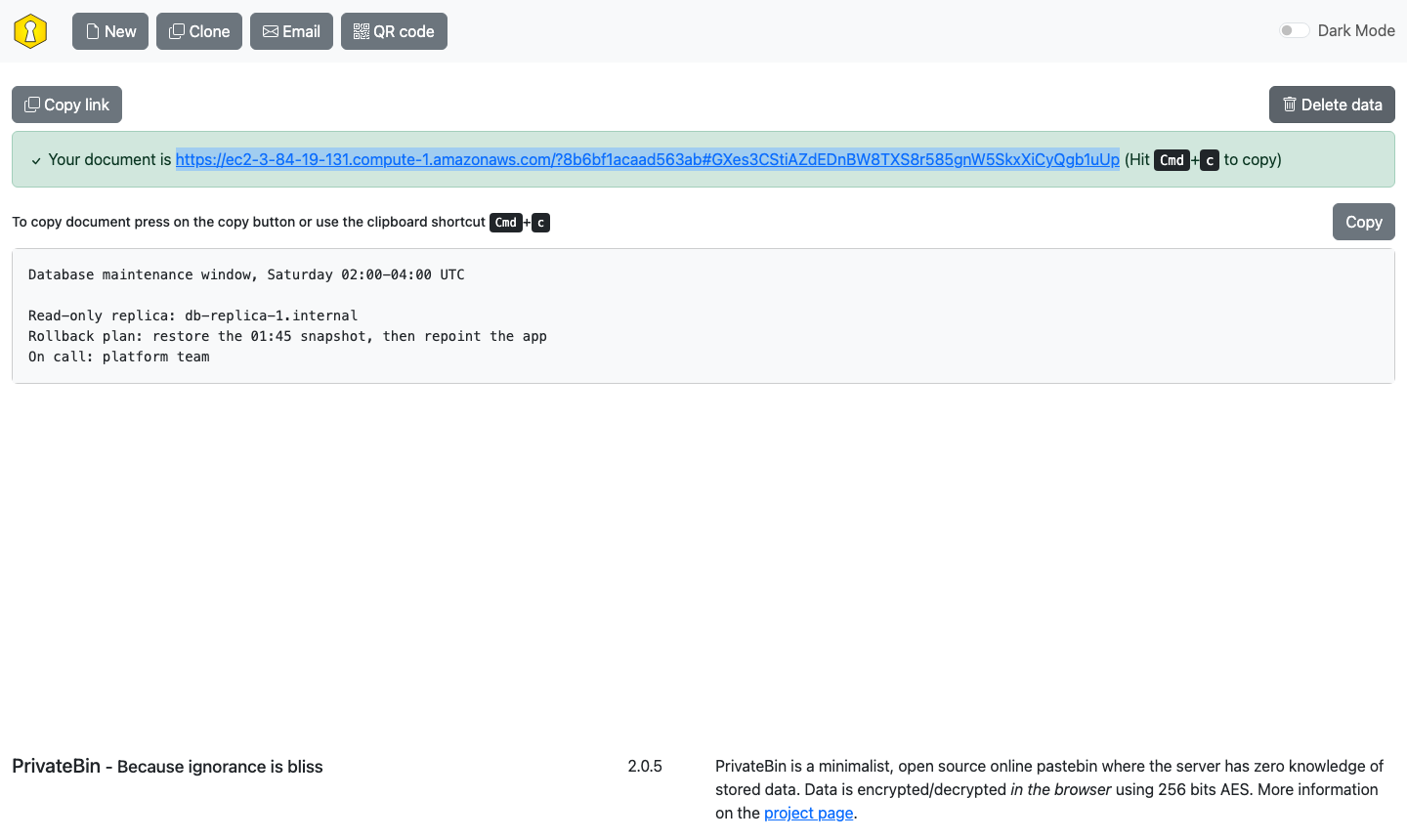Open the project page link
The width and height of the screenshot is (1407, 840).
pos(809,813)
